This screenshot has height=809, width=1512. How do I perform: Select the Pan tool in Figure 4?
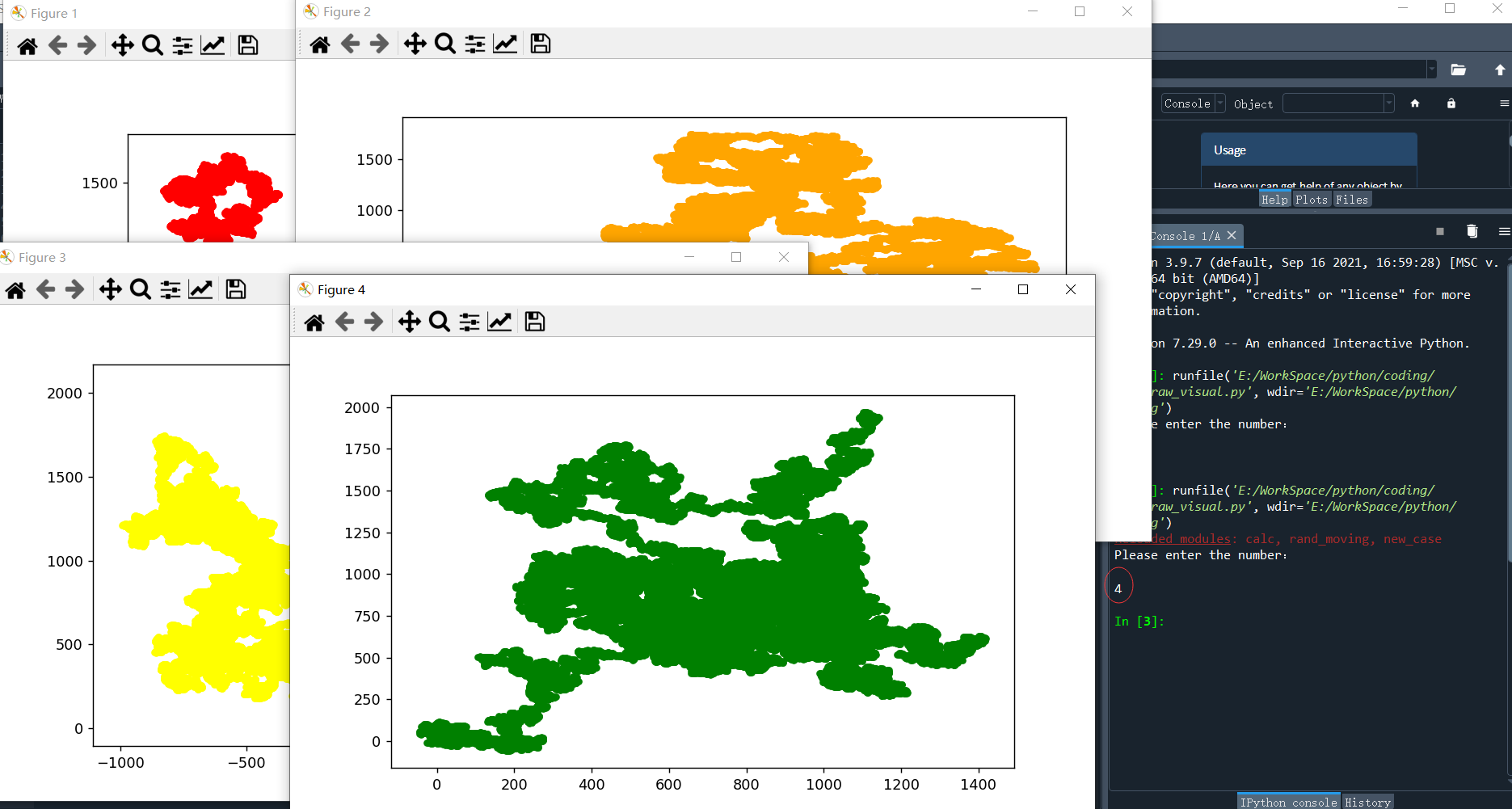coord(410,322)
